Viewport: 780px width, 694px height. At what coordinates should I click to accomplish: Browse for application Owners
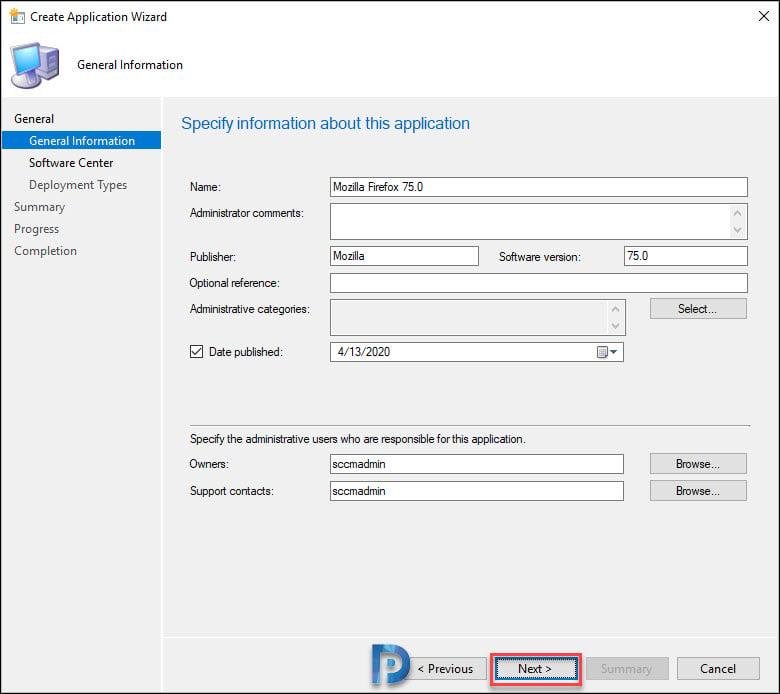click(697, 464)
